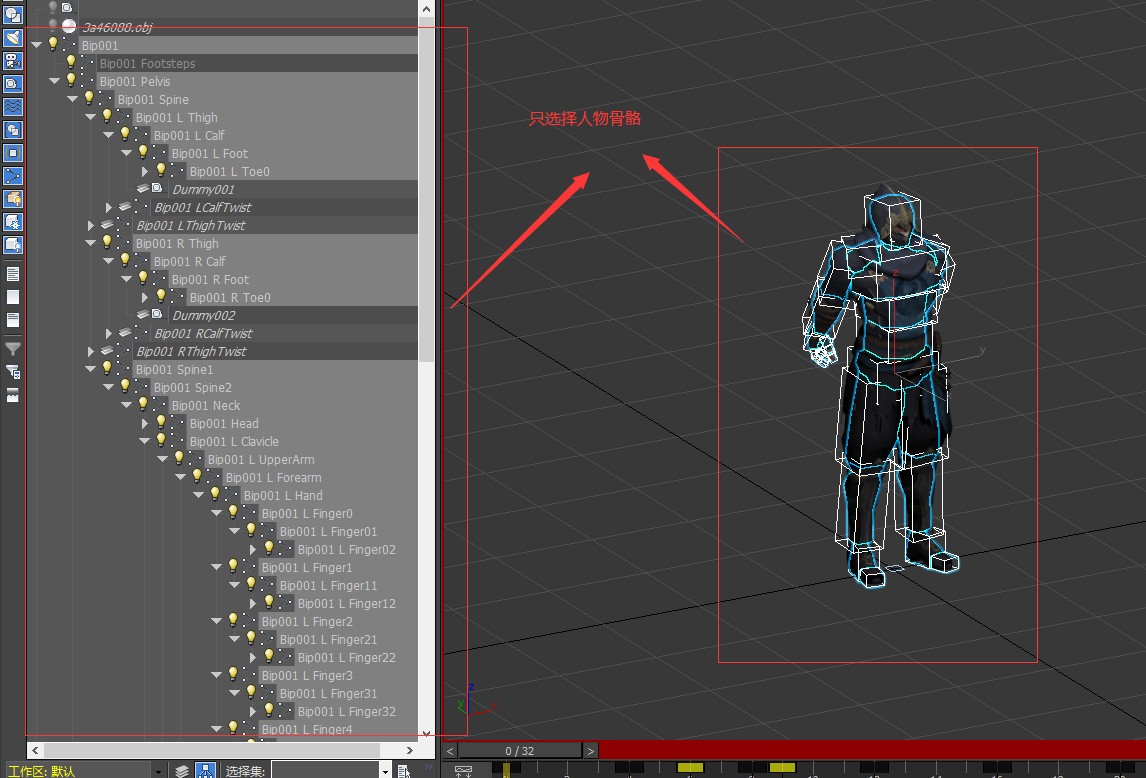Open the 选择集 selection set dropdown

click(x=384, y=770)
